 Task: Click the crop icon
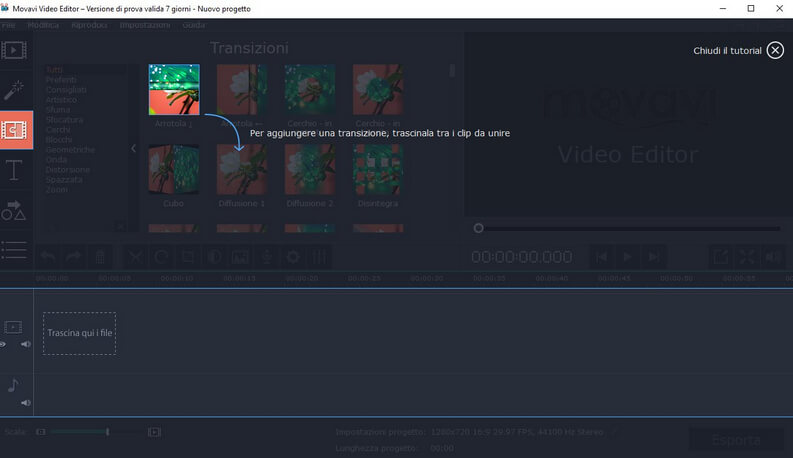(x=188, y=257)
